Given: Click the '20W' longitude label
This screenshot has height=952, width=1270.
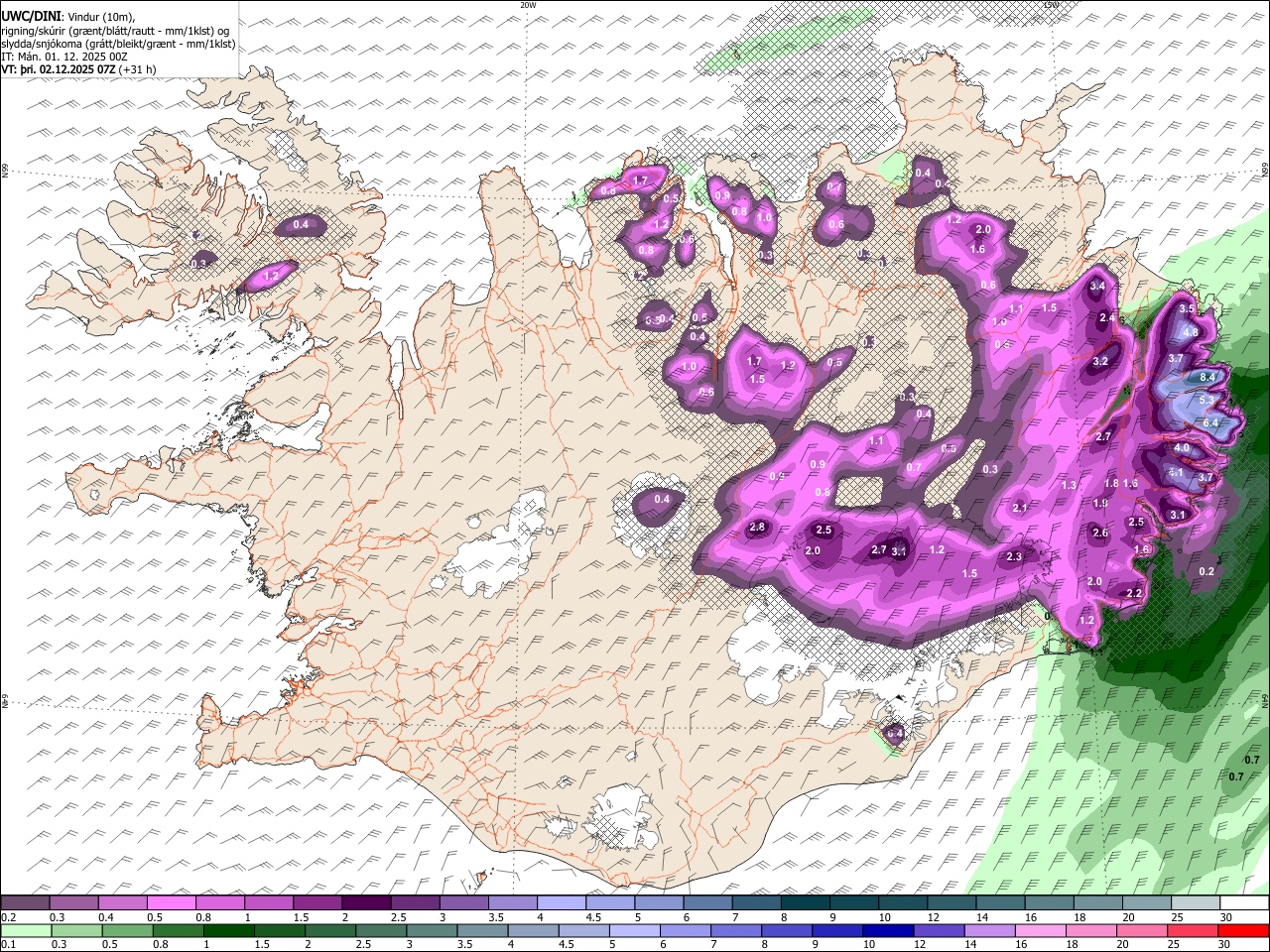Looking at the screenshot, I should tap(529, 5).
